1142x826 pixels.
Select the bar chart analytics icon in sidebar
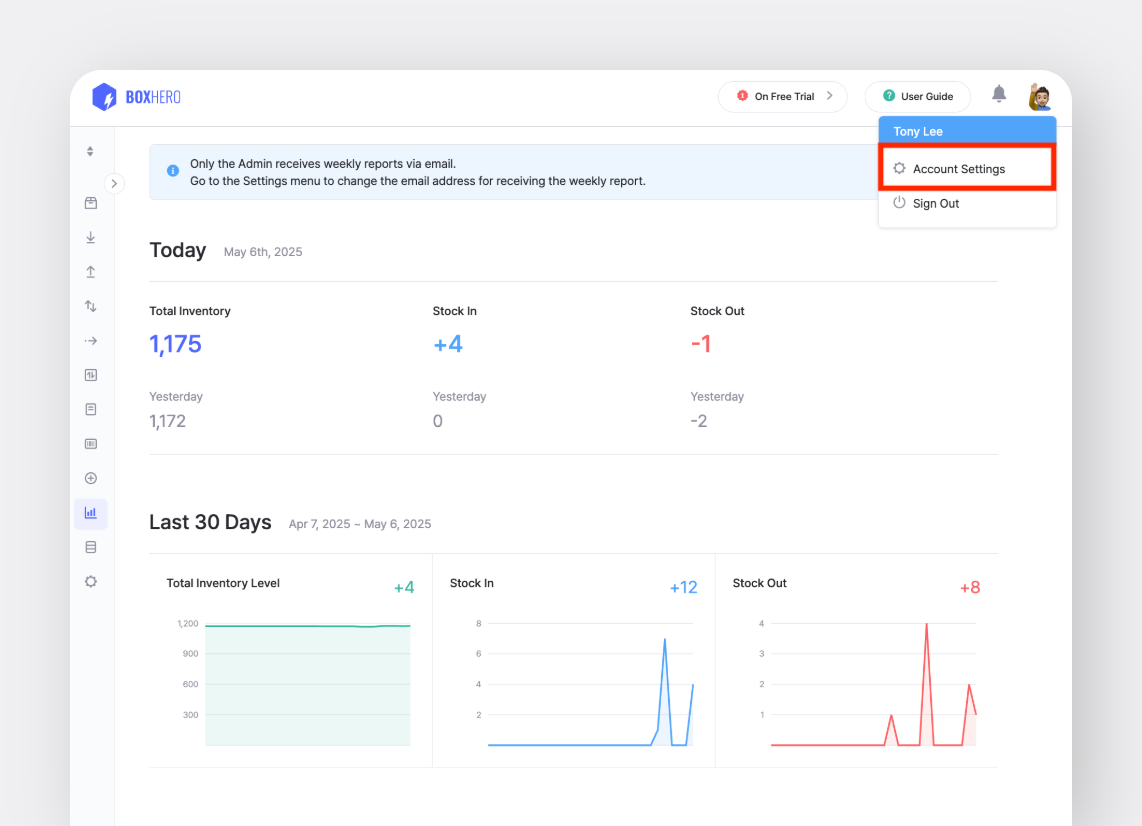[91, 513]
